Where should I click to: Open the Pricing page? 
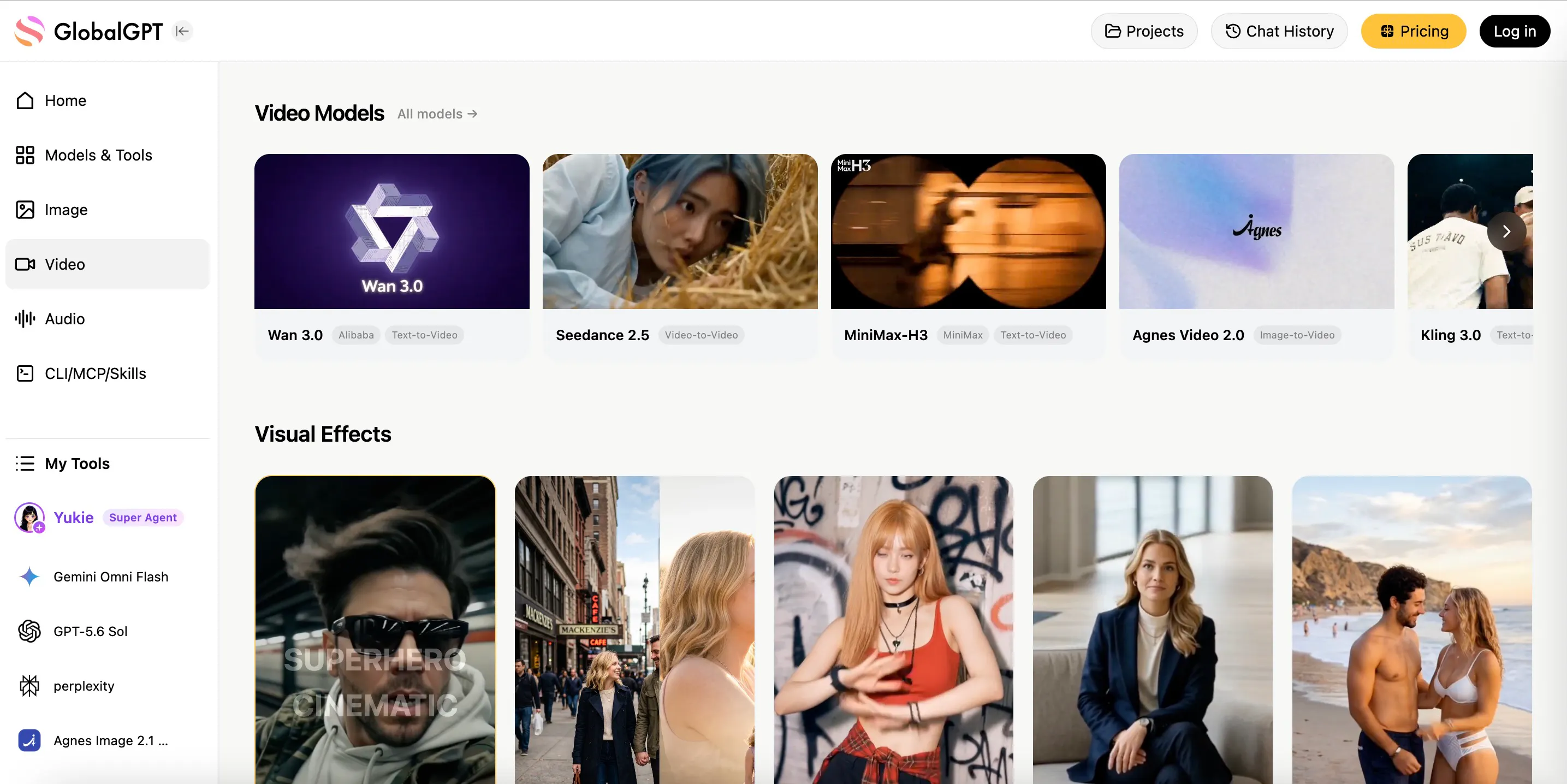pos(1413,31)
